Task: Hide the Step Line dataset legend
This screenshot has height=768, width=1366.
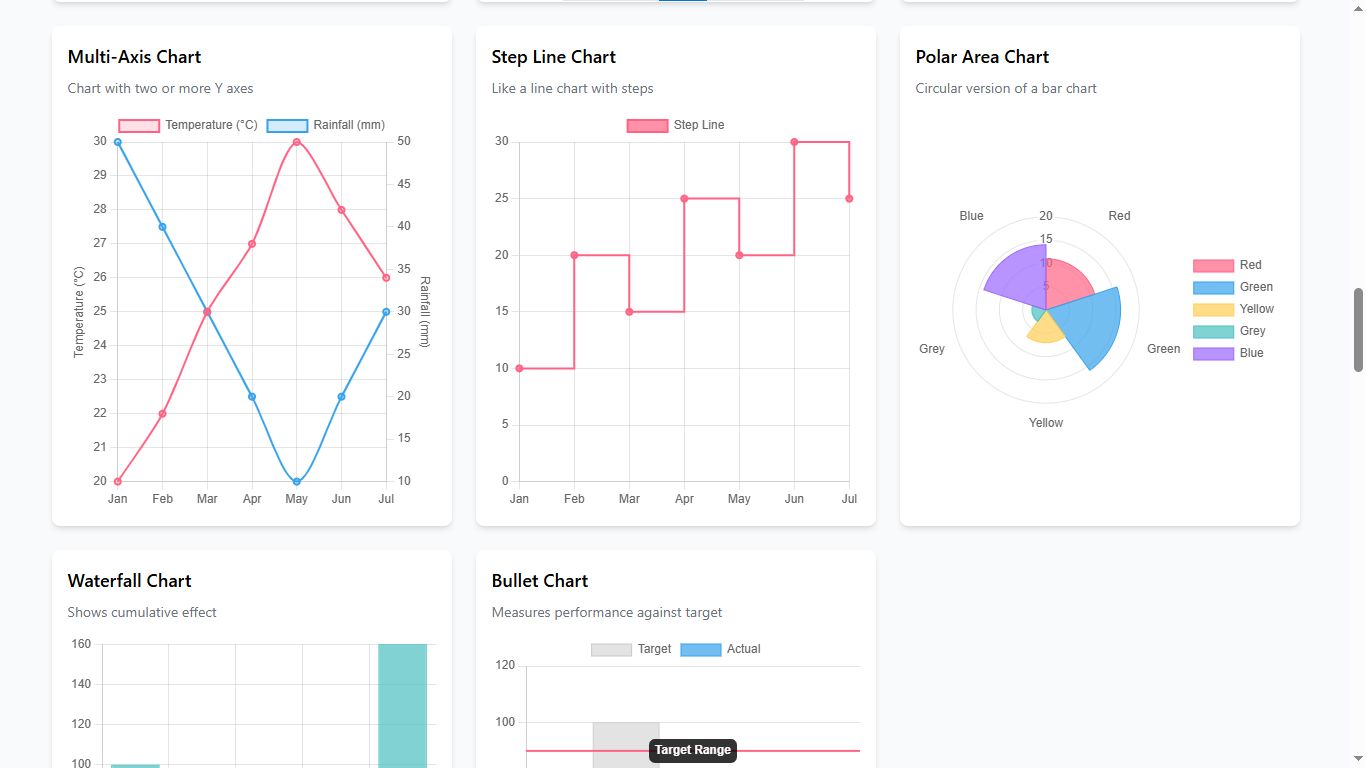Action: [647, 125]
